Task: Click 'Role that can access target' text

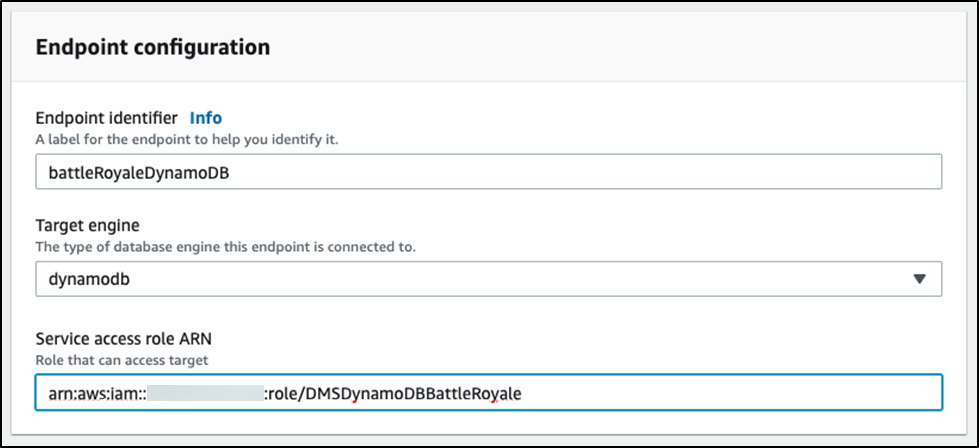Action: click(122, 360)
